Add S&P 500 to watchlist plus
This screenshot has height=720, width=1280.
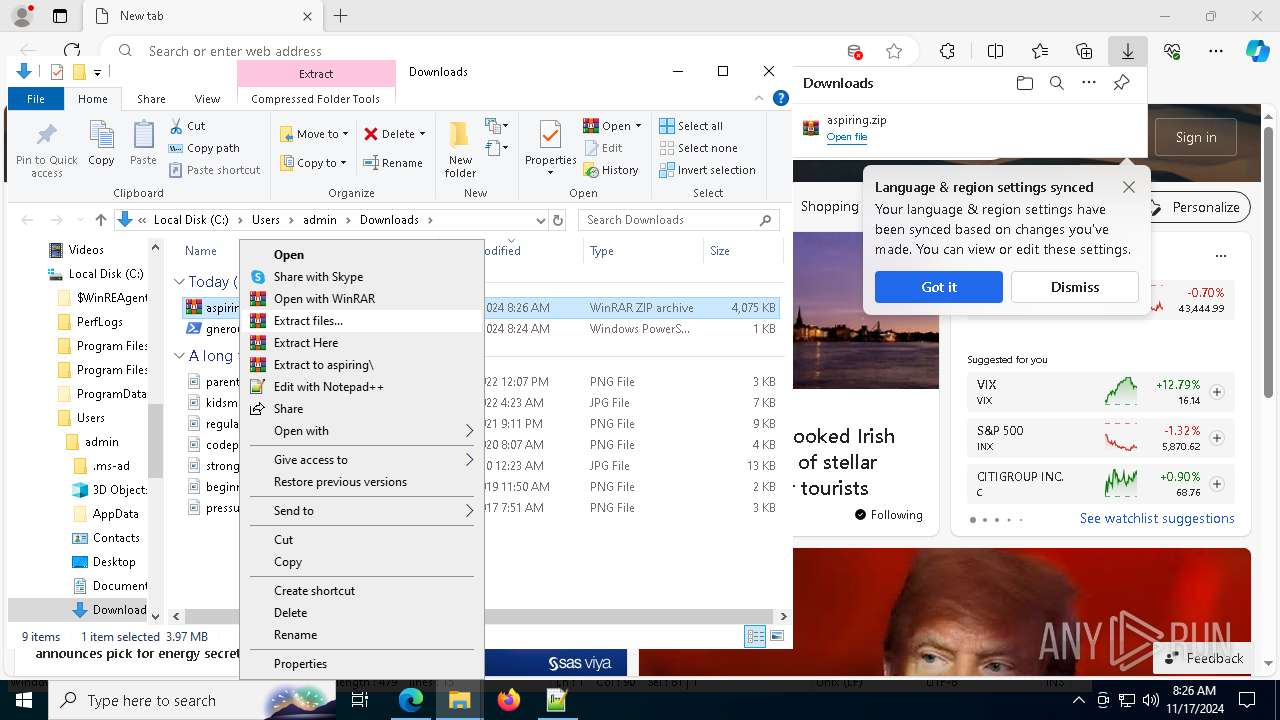1217,438
